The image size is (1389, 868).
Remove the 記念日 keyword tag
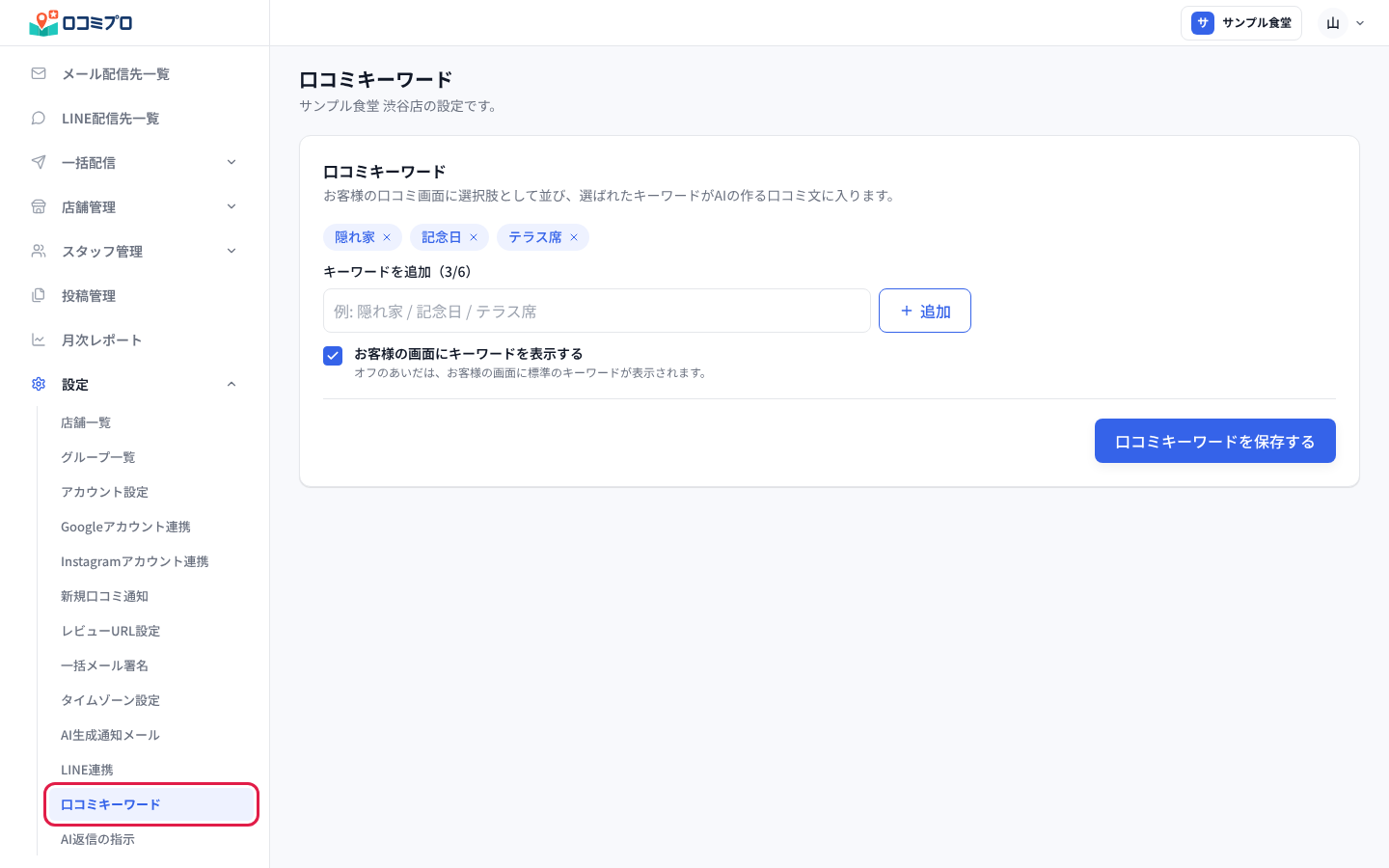pyautogui.click(x=474, y=237)
